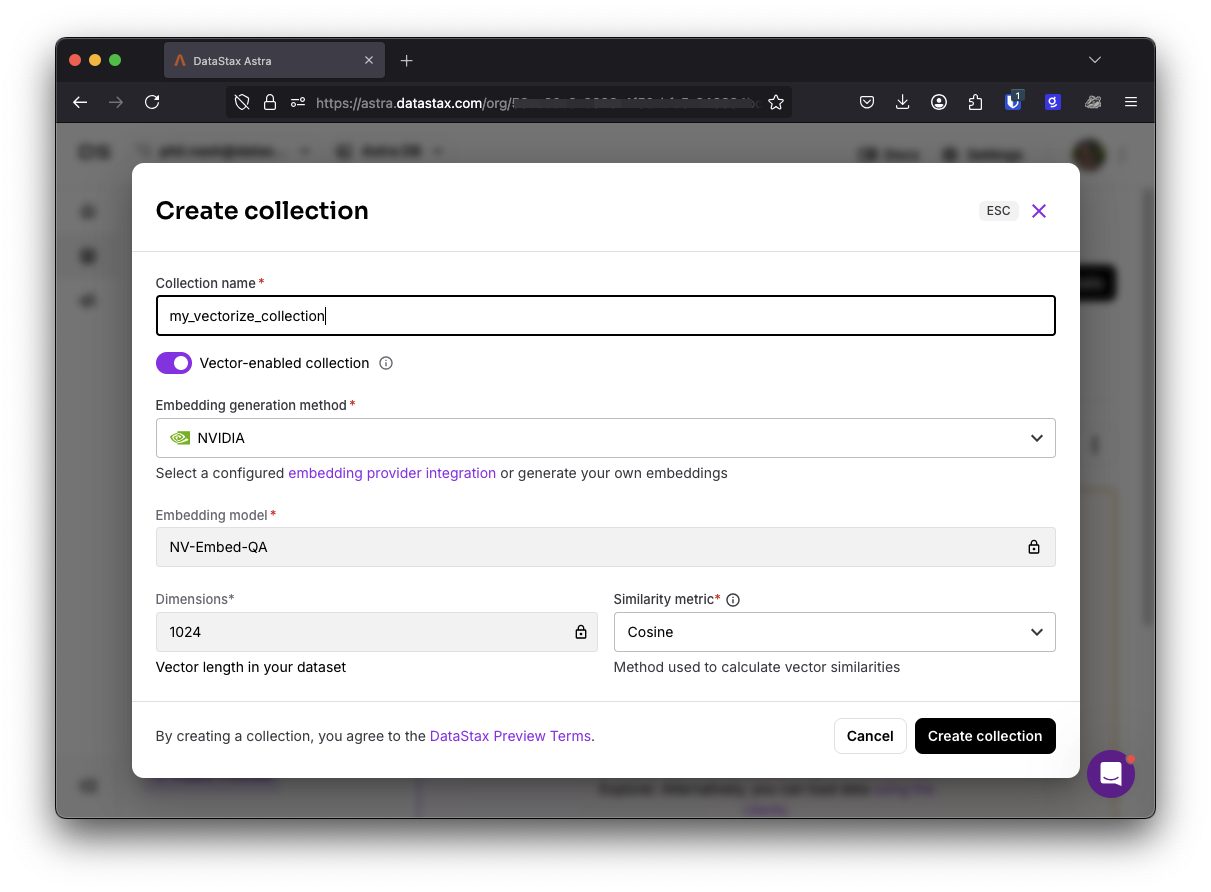
Task: Open the tracking protection shield in address bar
Action: (x=240, y=101)
